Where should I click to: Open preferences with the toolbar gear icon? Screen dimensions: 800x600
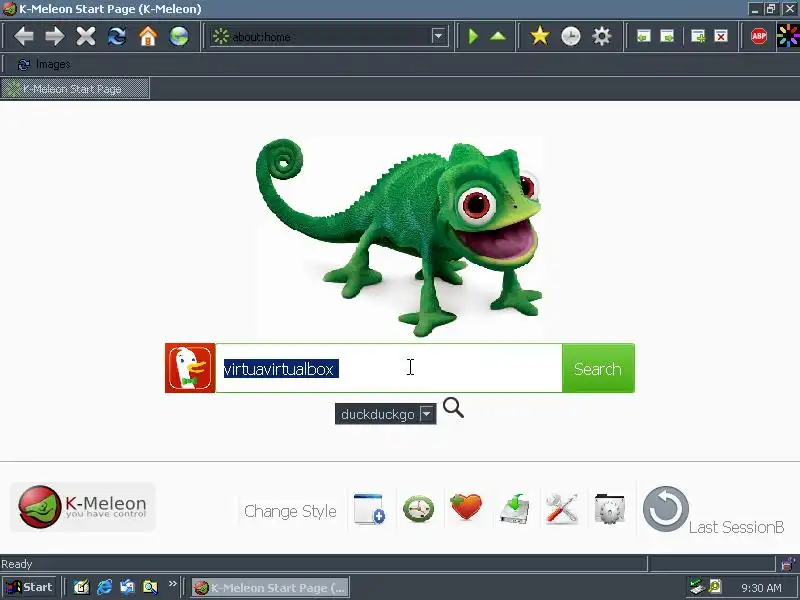602,36
